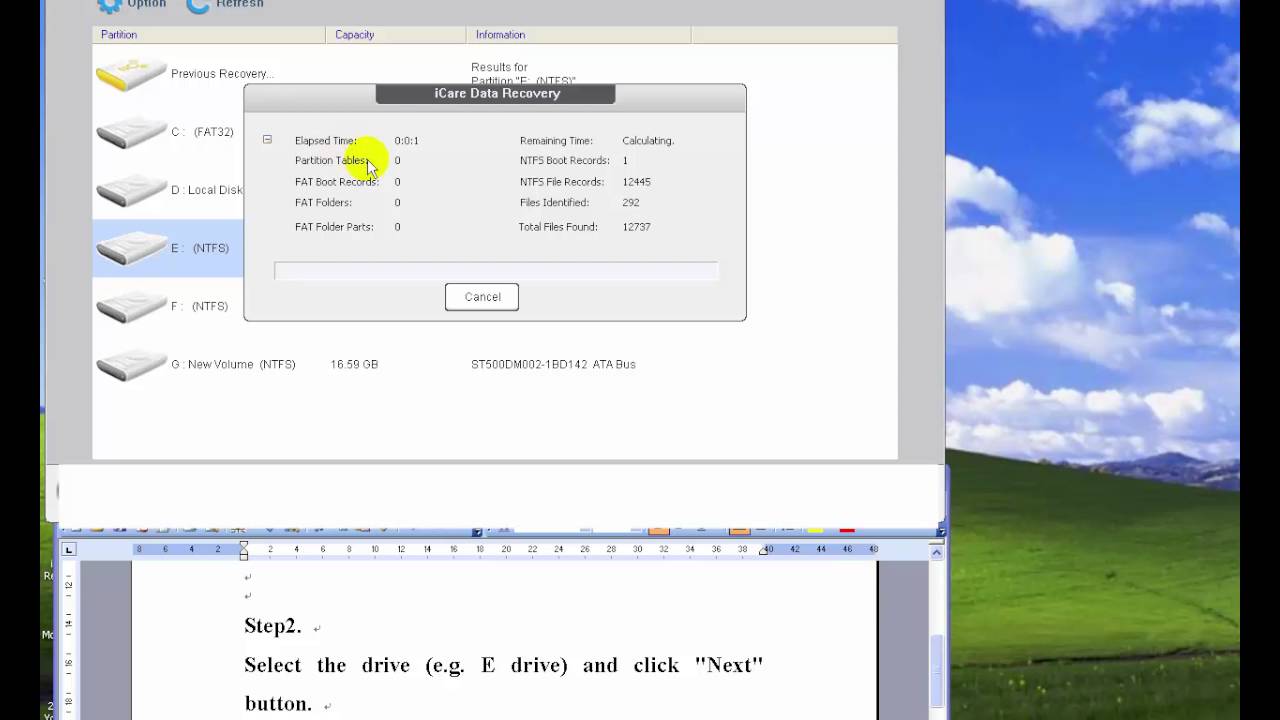Select the G: New Volume drive icon
1280x720 pixels.
point(131,365)
